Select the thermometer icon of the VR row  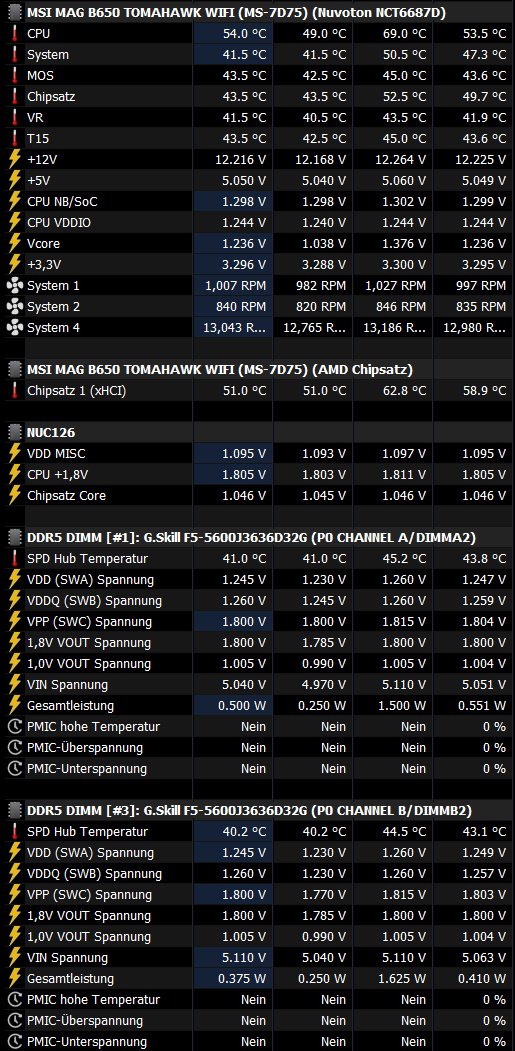pyautogui.click(x=14, y=117)
